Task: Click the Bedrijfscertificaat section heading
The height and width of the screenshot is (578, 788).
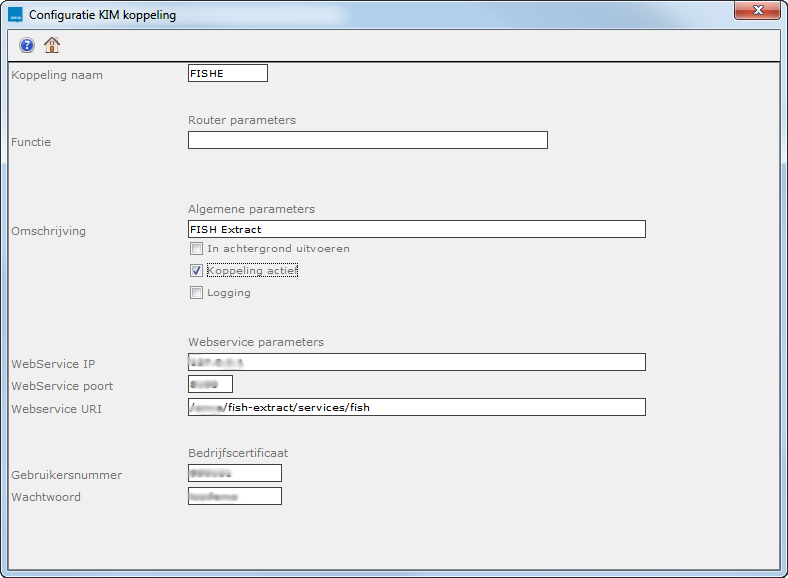Action: pyautogui.click(x=238, y=453)
